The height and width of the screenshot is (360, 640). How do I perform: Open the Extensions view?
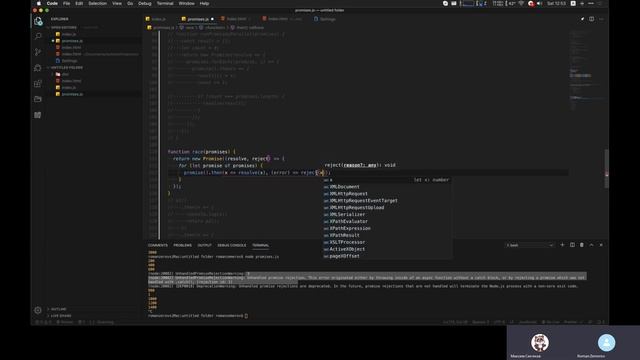[38, 84]
